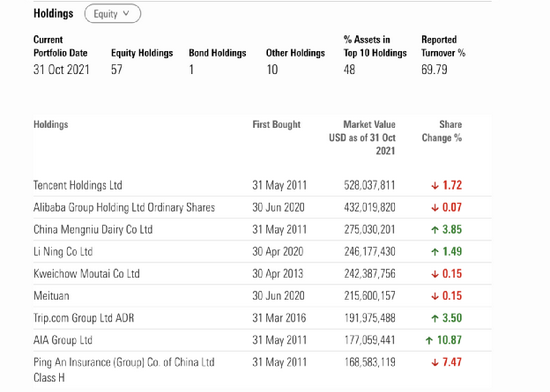Open Alibaba Group Holding Ltd Ordinary Shares

[124, 207]
